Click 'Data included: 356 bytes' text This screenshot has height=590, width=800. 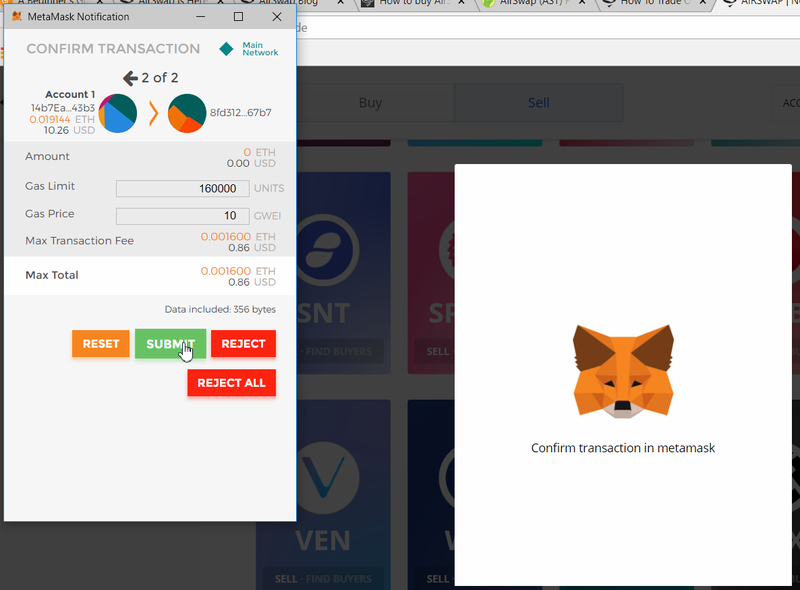click(x=220, y=309)
